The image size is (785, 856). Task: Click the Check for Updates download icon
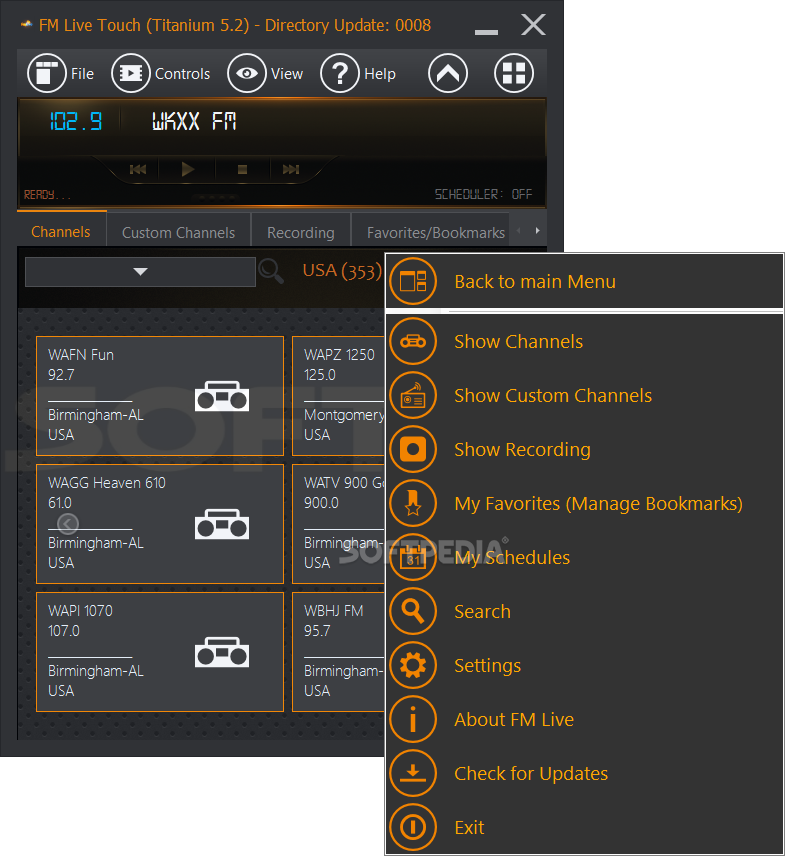(413, 773)
